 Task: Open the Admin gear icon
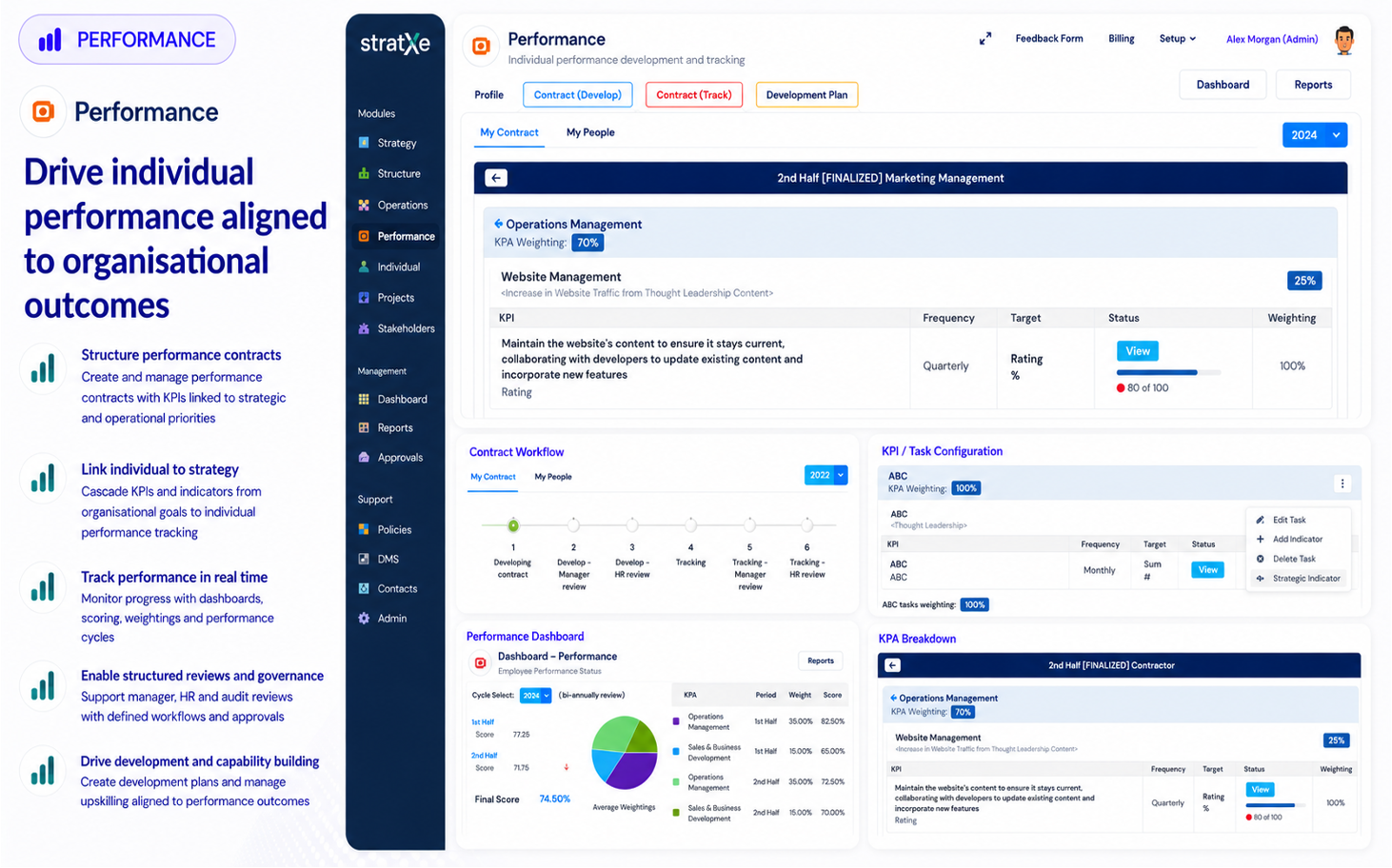pyautogui.click(x=364, y=618)
